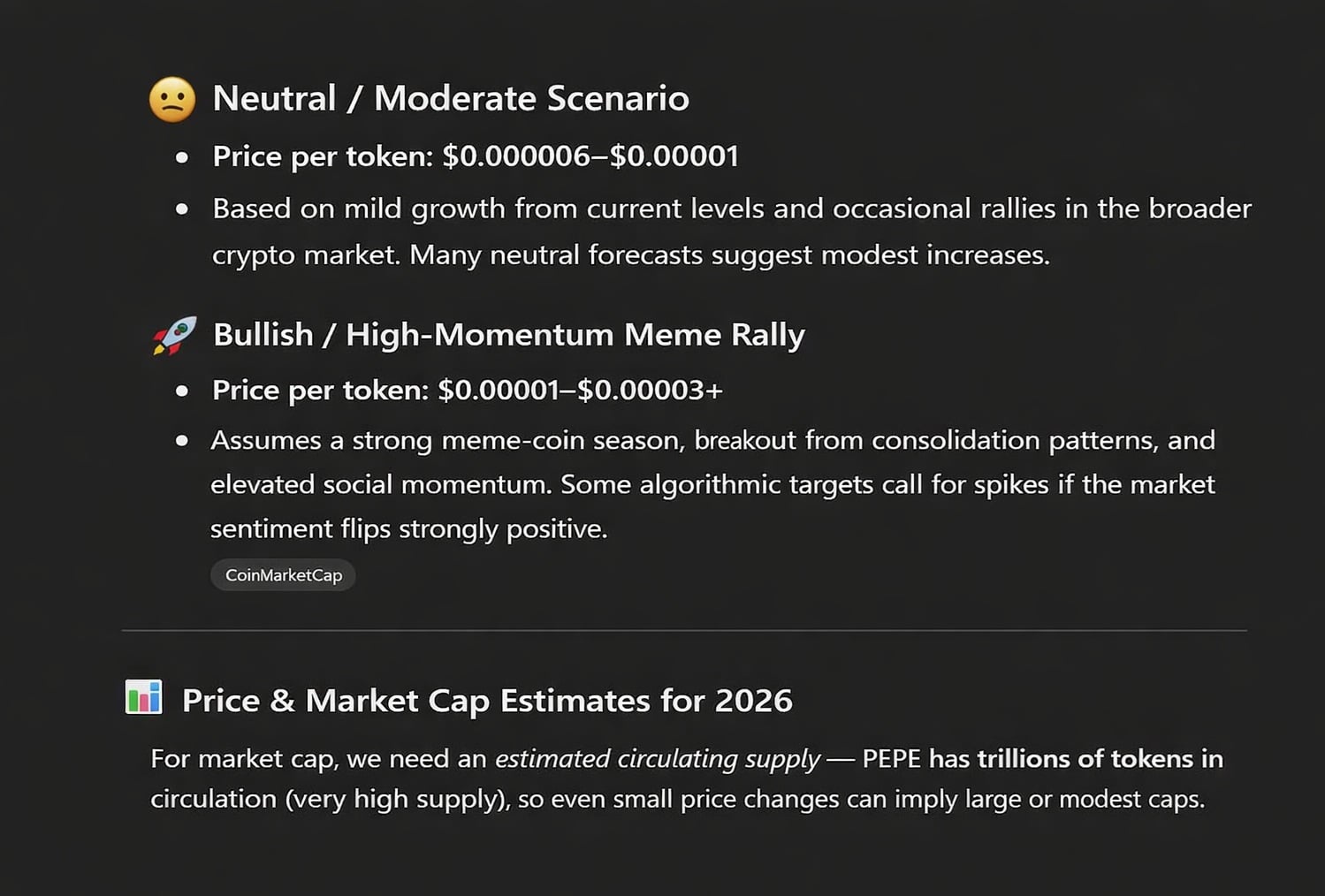Click the 'elevated social momentum' text line
This screenshot has height=896, width=1325.
click(x=380, y=484)
